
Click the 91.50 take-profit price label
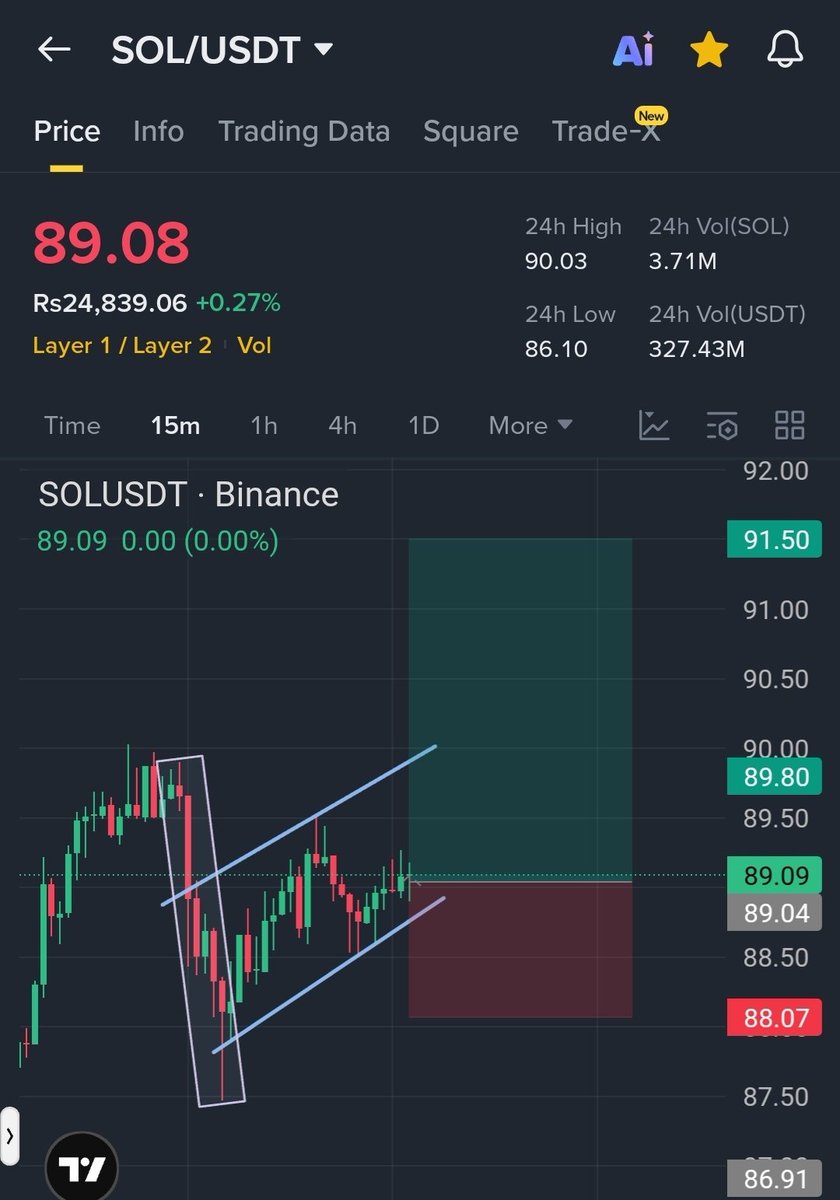click(x=775, y=540)
